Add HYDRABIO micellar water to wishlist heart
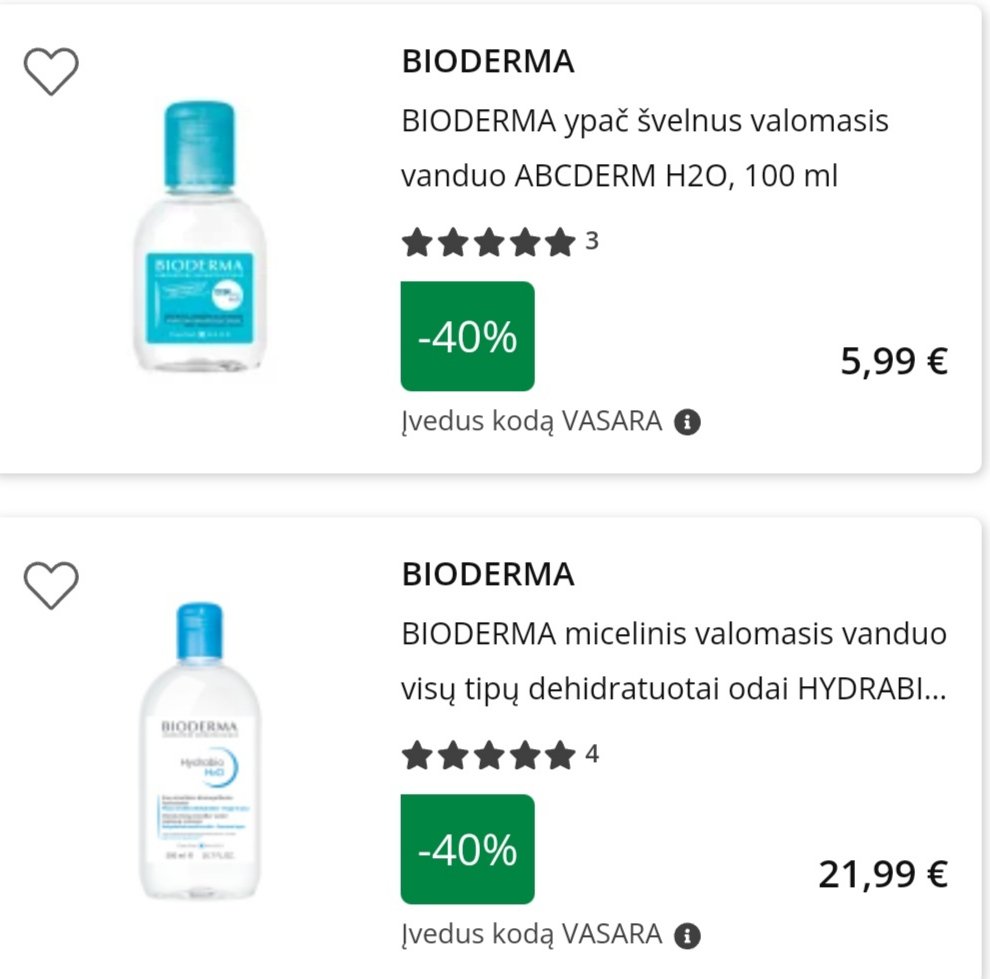This screenshot has width=990, height=979. click(51, 585)
